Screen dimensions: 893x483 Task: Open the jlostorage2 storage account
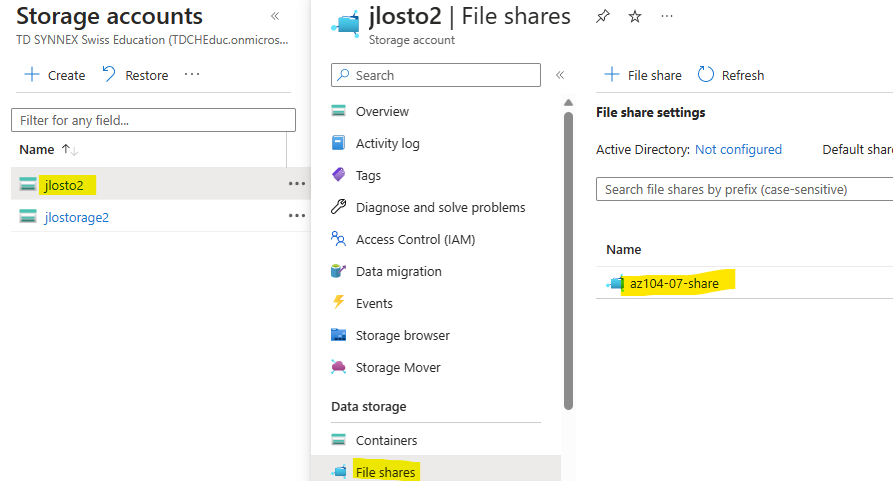click(76, 217)
